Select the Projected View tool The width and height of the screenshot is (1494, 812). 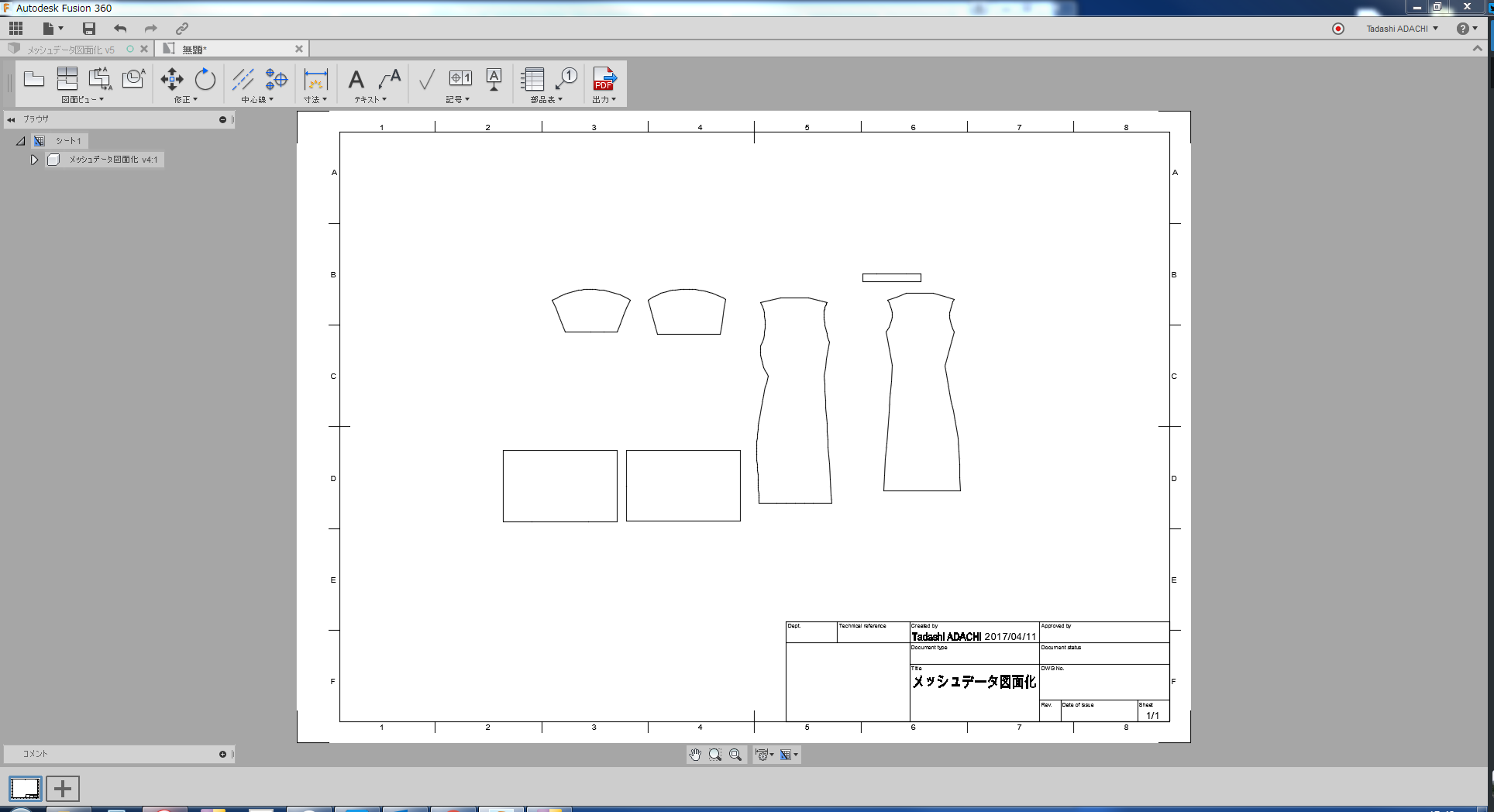67,79
